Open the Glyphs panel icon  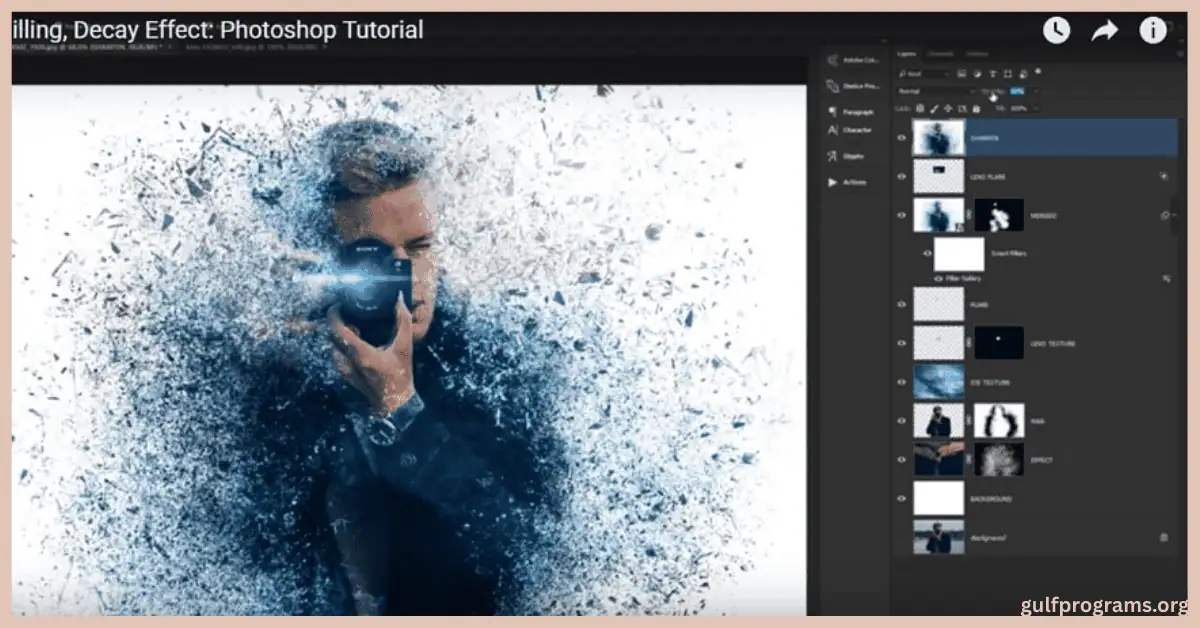(833, 156)
